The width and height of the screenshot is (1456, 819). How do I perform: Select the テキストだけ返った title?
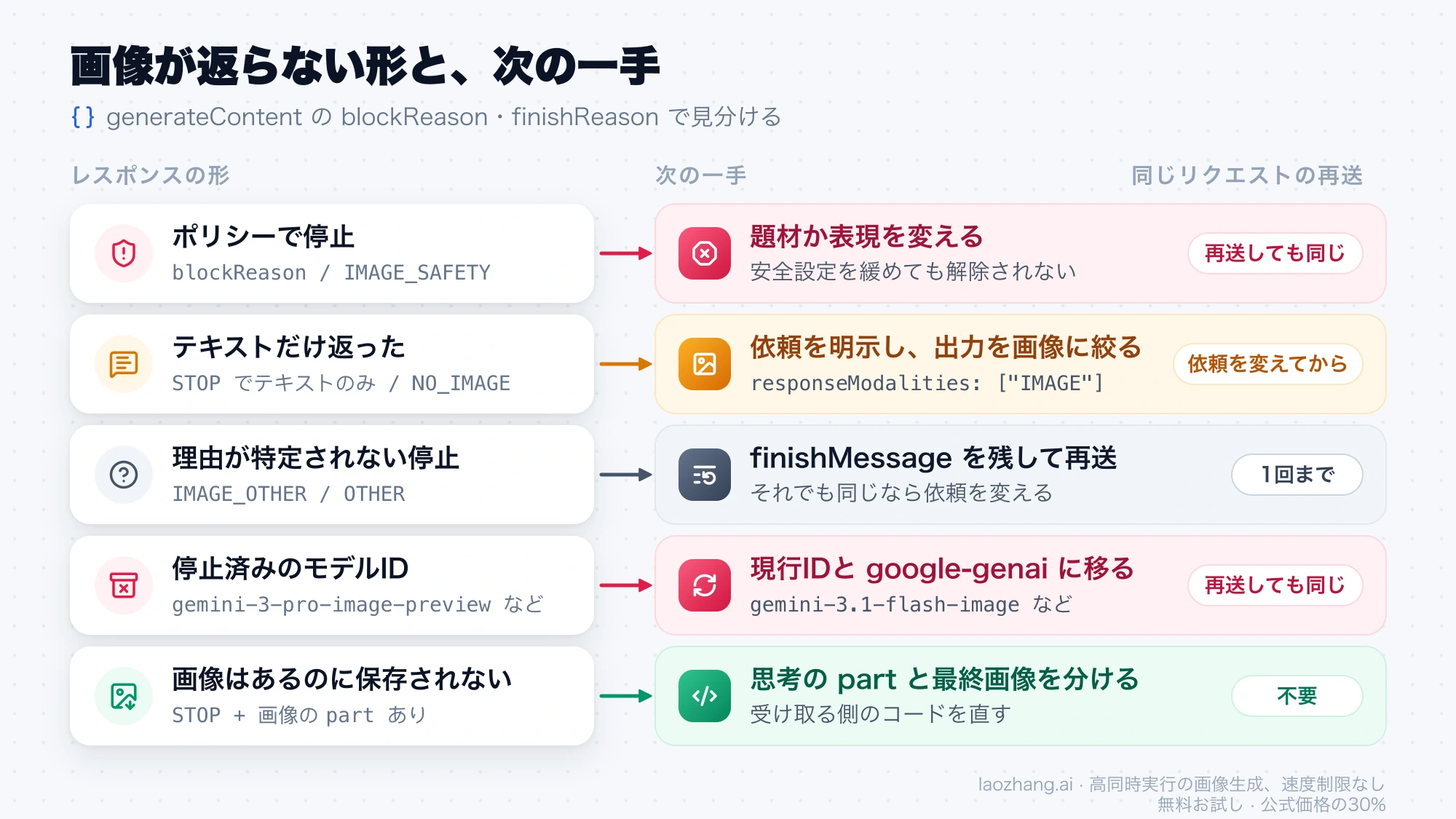pos(289,347)
